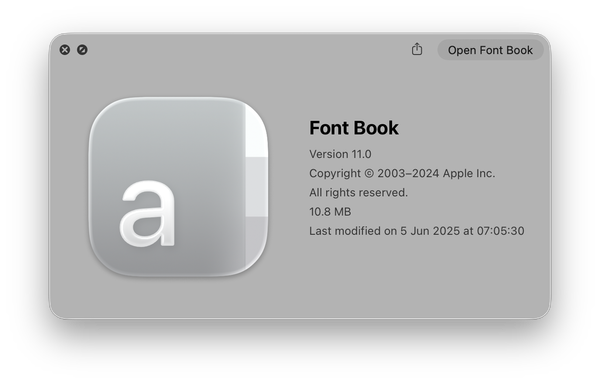
Task: Click the '10.8 MB' file size text
Action: pos(330,212)
